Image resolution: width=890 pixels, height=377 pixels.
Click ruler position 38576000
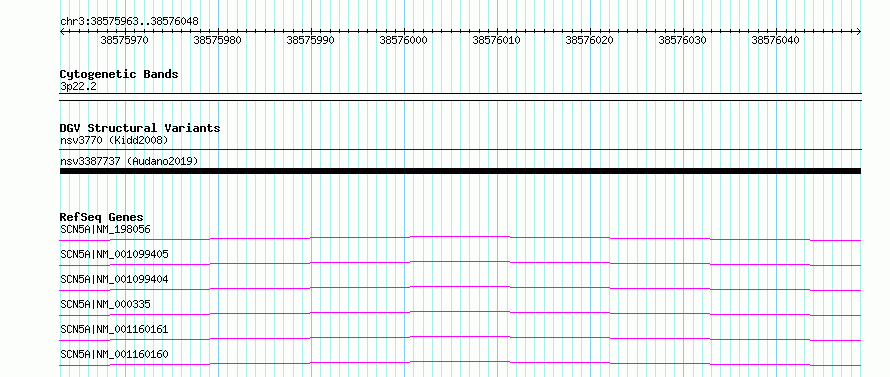coord(403,40)
